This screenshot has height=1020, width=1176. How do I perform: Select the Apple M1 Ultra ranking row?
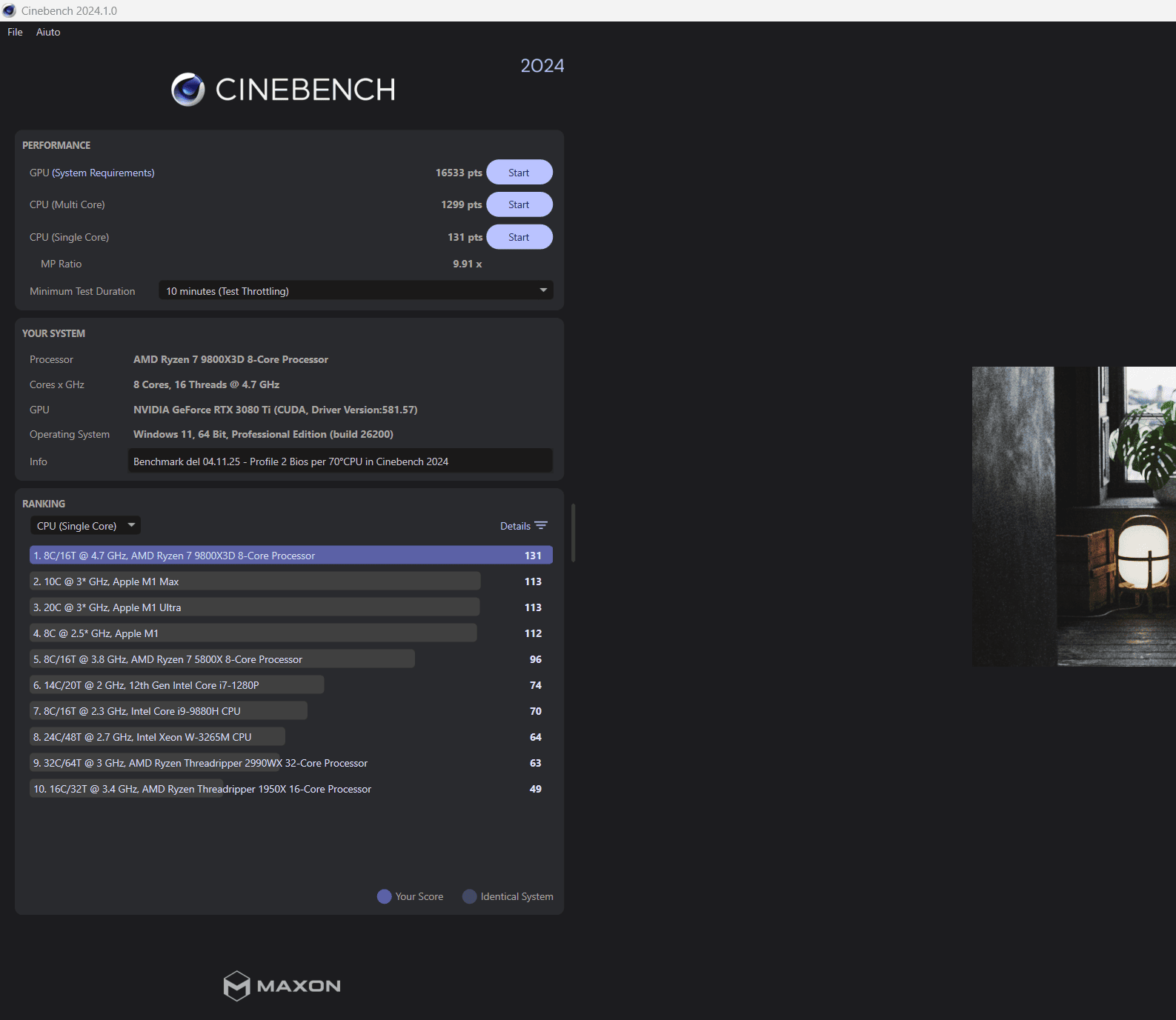tap(291, 607)
